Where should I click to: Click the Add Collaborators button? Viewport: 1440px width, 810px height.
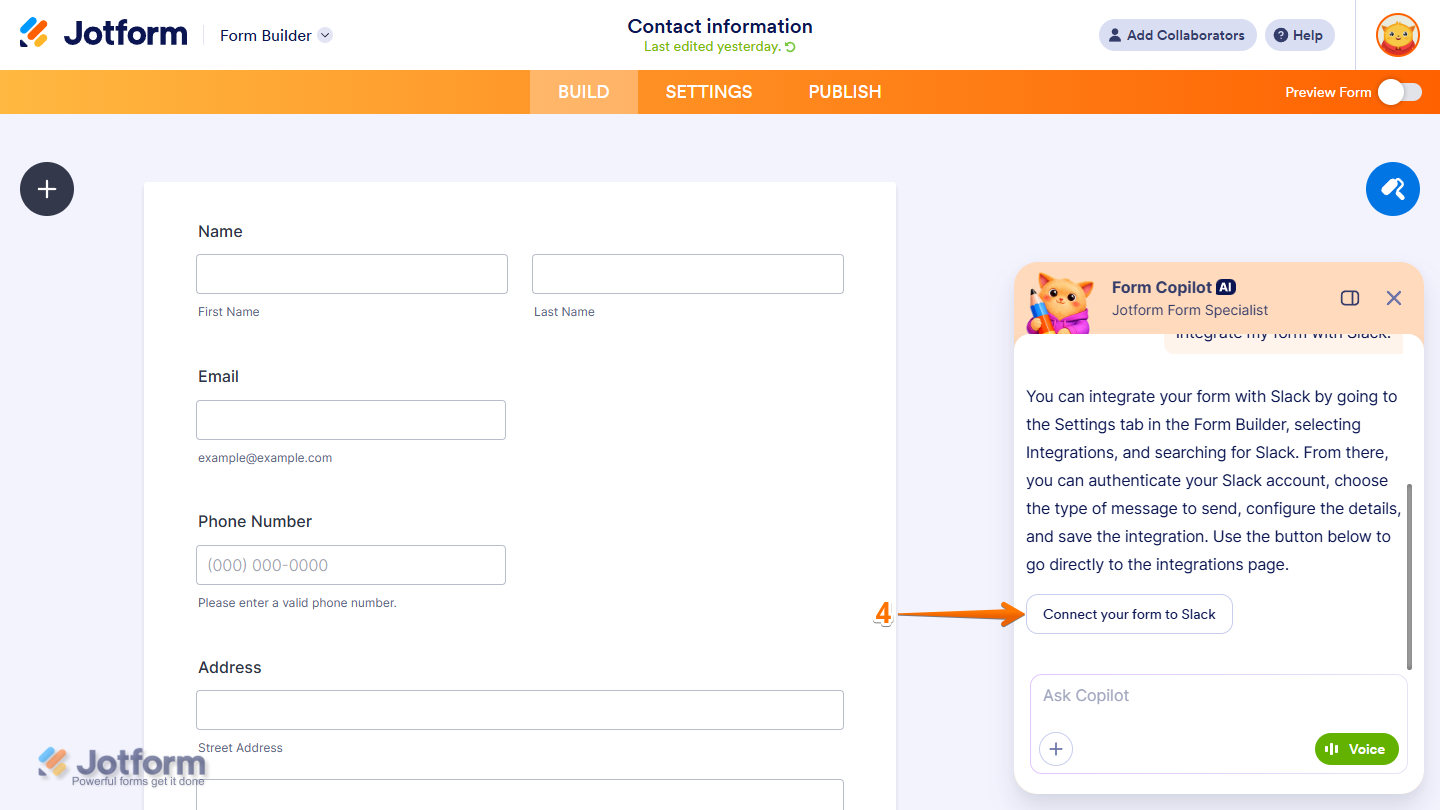(1177, 35)
